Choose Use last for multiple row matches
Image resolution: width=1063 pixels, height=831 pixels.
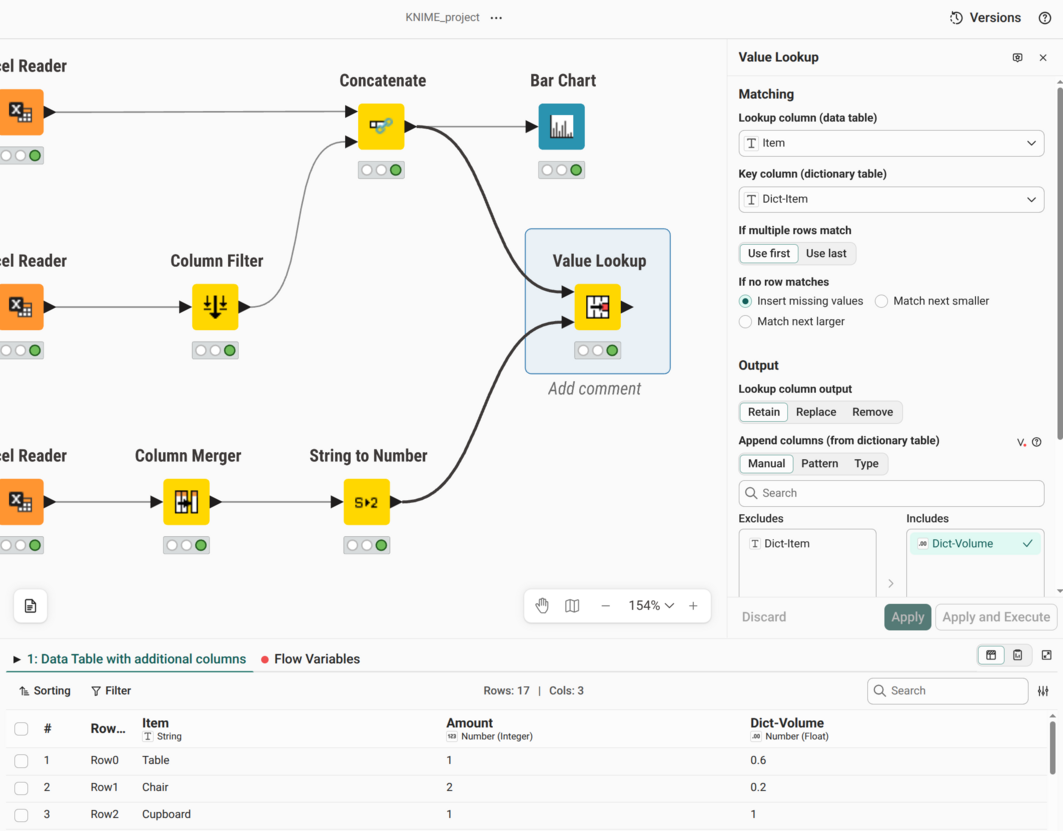pos(826,254)
